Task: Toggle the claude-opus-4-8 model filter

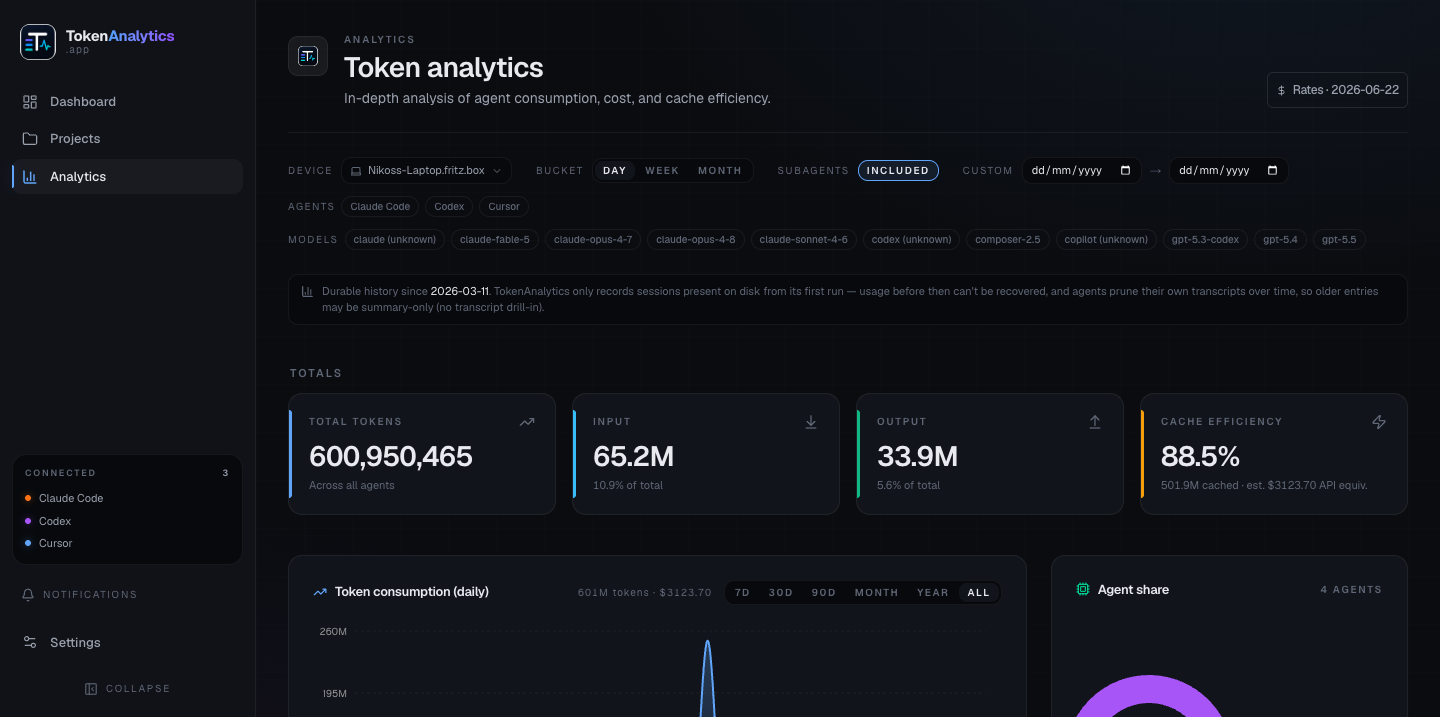Action: [x=696, y=240]
